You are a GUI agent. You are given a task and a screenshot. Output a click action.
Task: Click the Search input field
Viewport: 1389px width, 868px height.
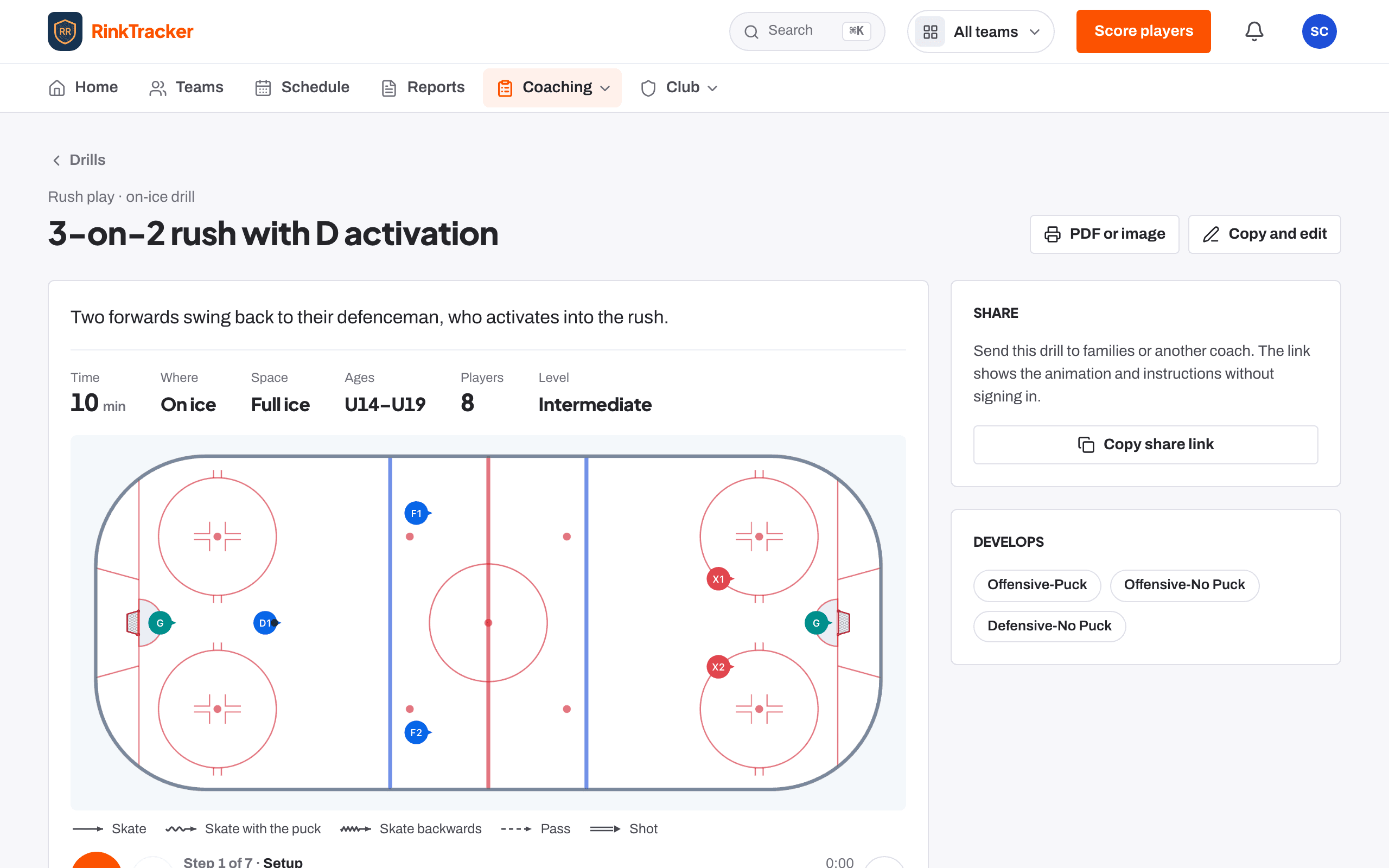pyautogui.click(x=806, y=31)
